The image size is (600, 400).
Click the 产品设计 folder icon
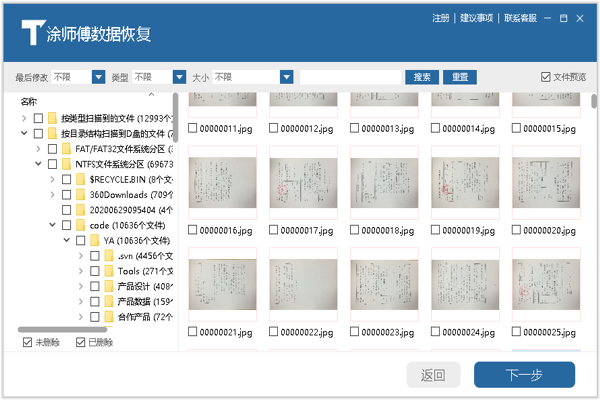[109, 286]
